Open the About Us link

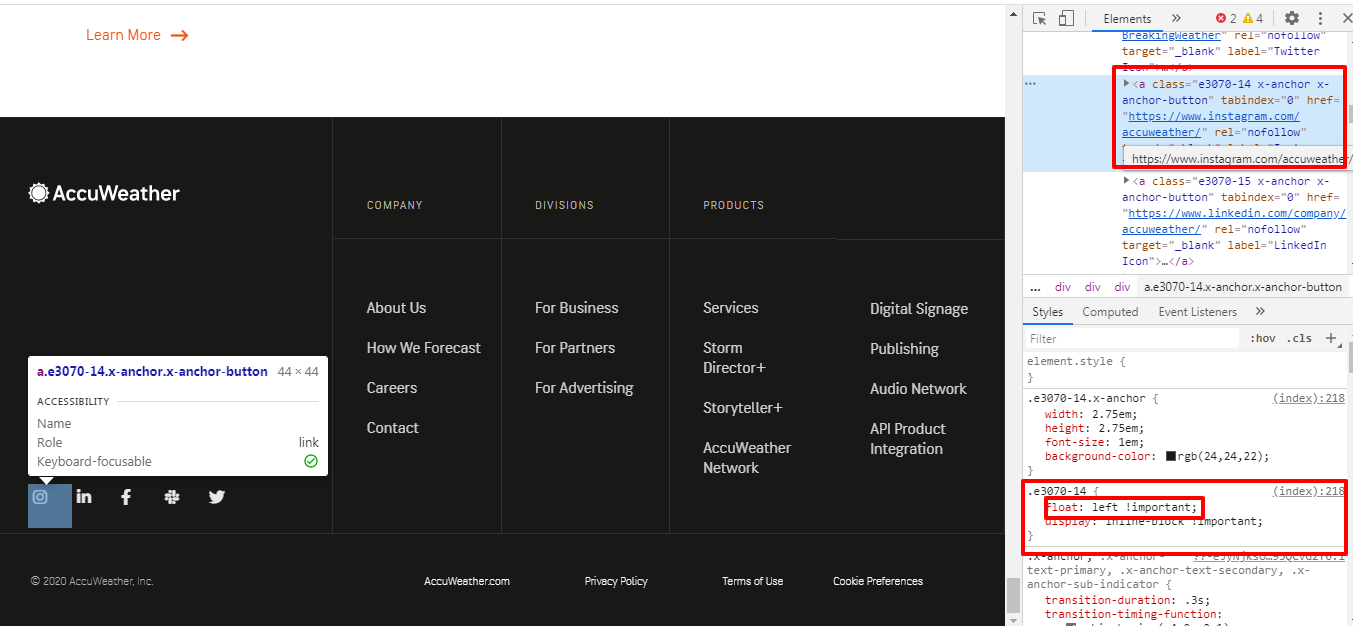[396, 308]
